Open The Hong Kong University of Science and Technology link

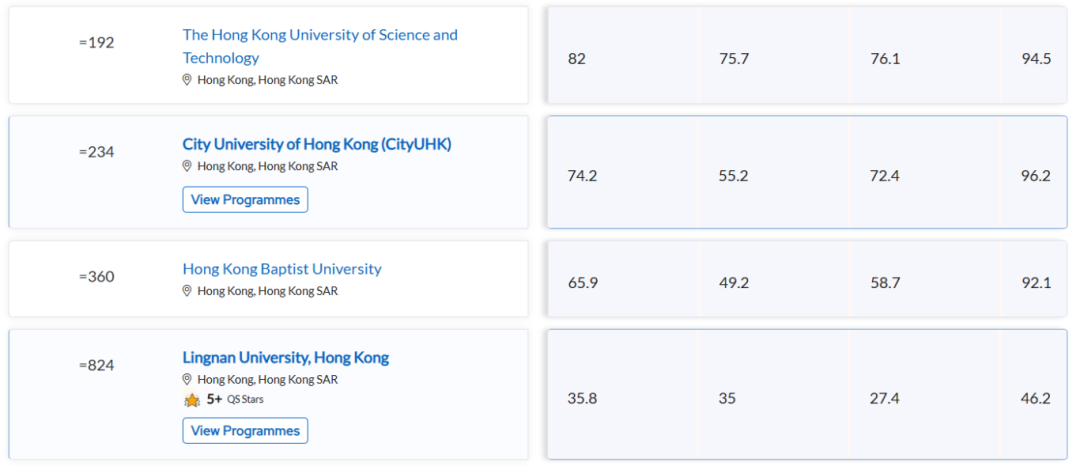320,46
